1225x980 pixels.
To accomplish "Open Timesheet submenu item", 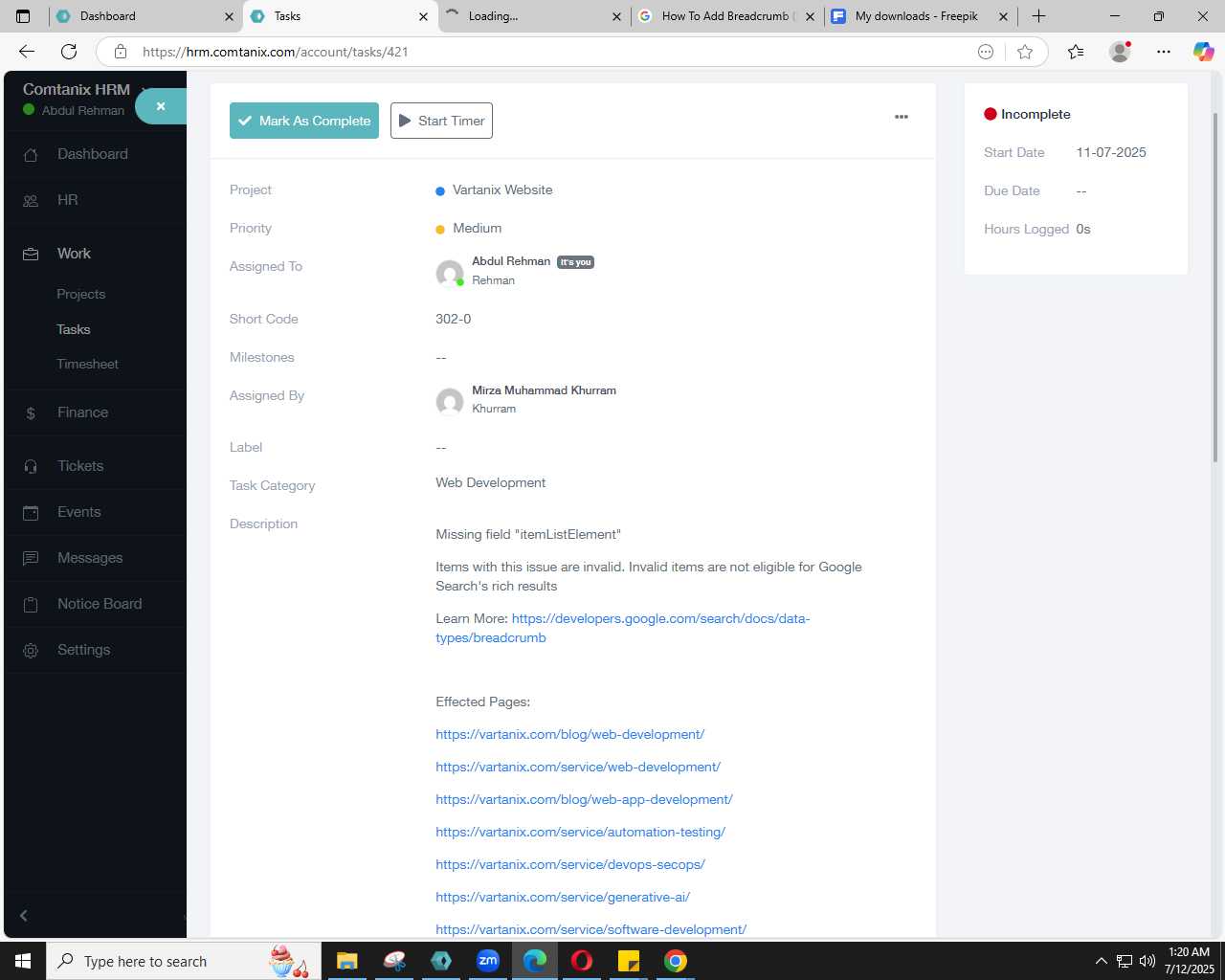I will (x=87, y=364).
